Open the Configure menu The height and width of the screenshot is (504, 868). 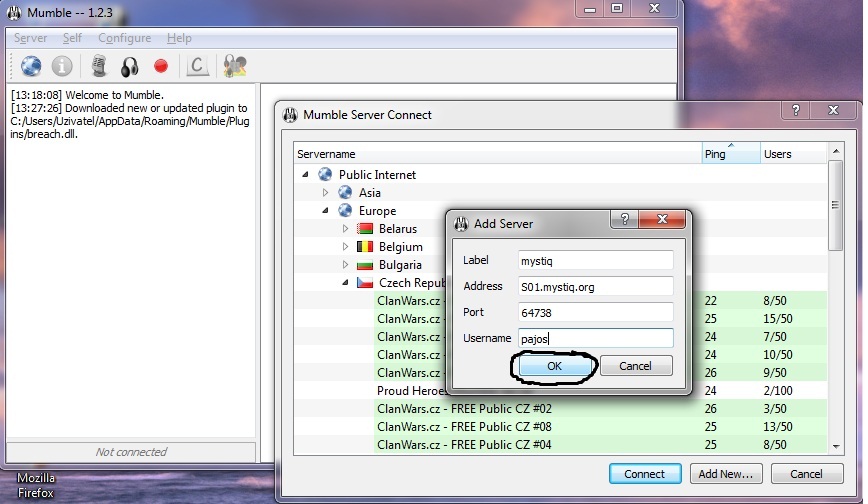point(125,38)
